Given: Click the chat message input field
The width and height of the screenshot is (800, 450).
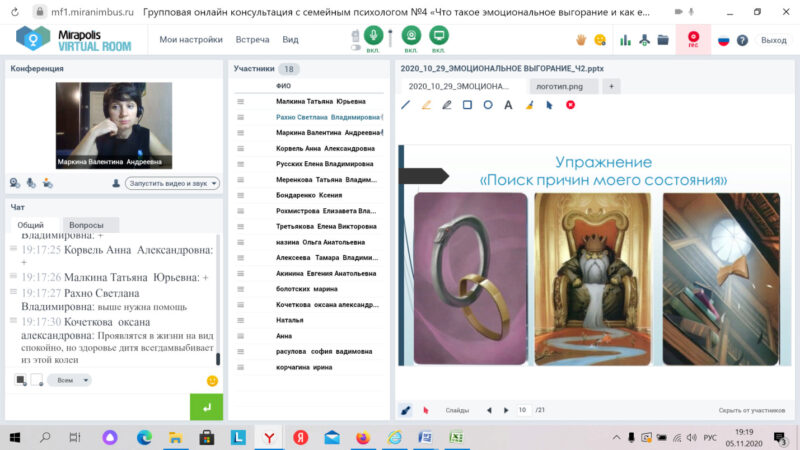Looking at the screenshot, I should click(x=97, y=407).
